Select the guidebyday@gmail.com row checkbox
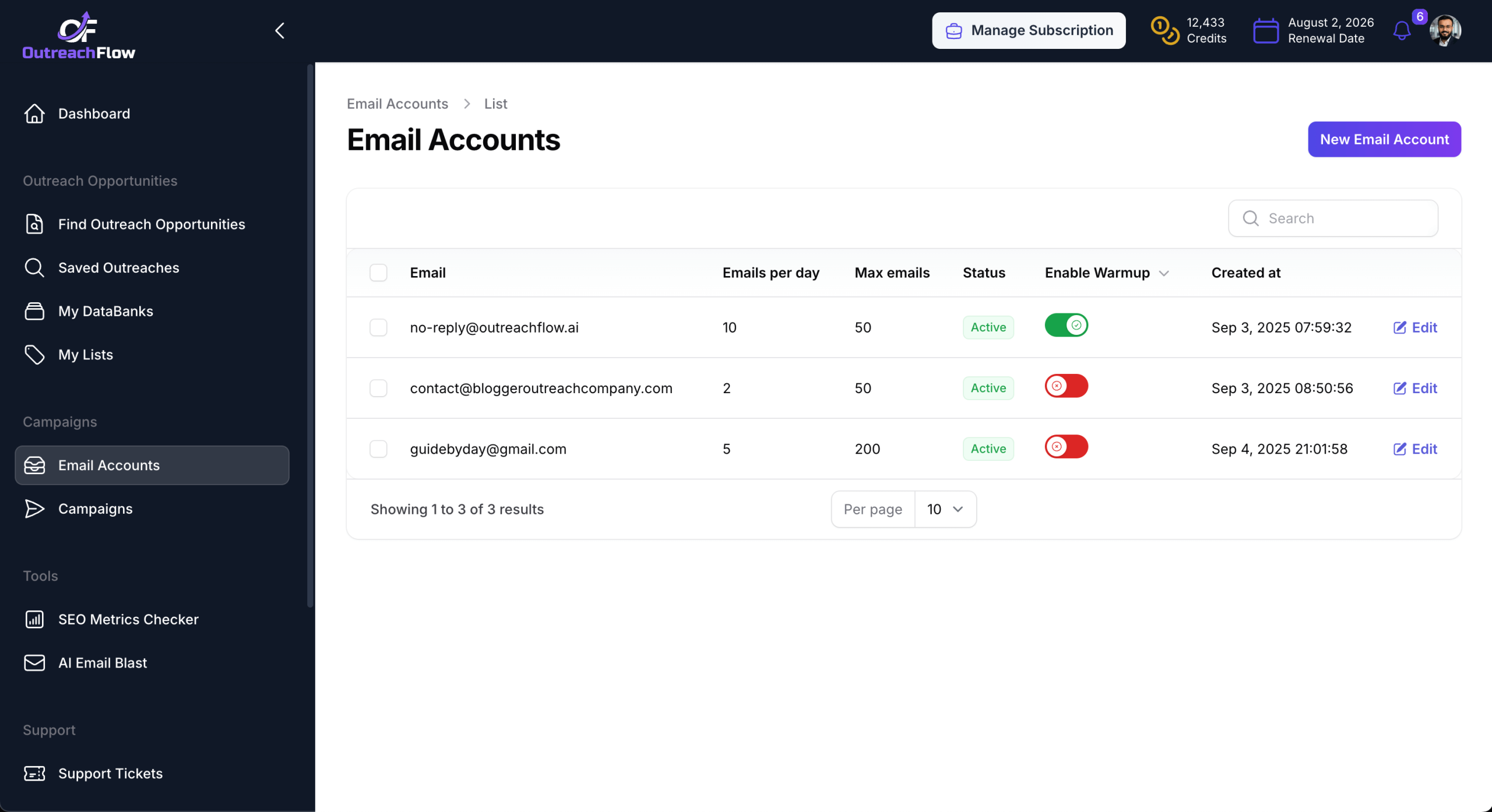 [x=378, y=449]
